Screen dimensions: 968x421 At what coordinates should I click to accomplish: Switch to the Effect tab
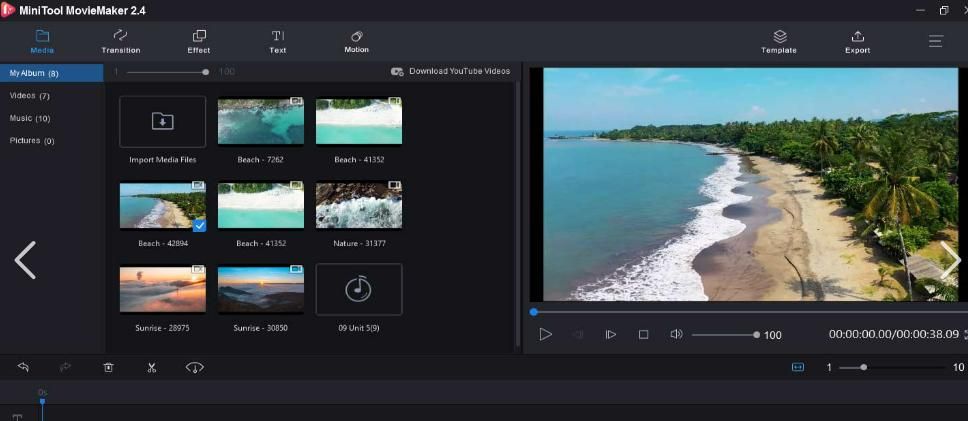pyautogui.click(x=199, y=41)
